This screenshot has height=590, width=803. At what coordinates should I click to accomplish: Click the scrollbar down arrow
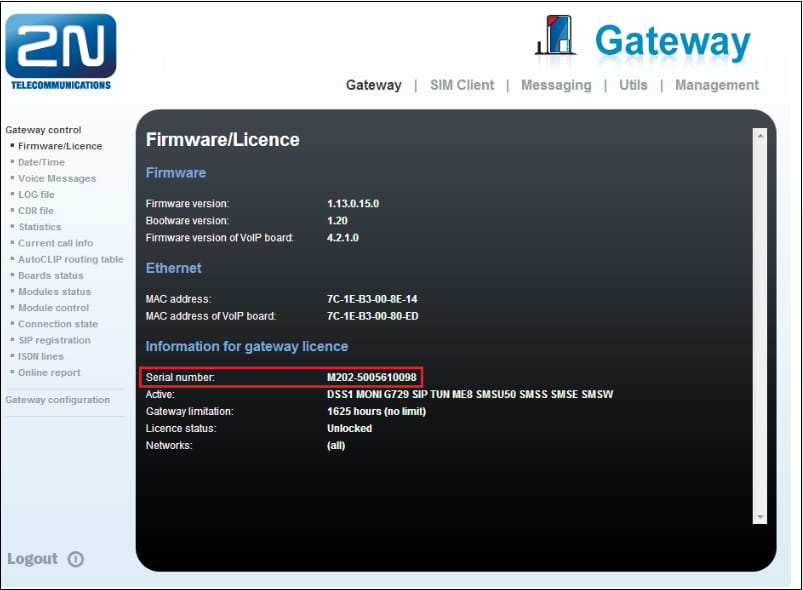[760, 517]
